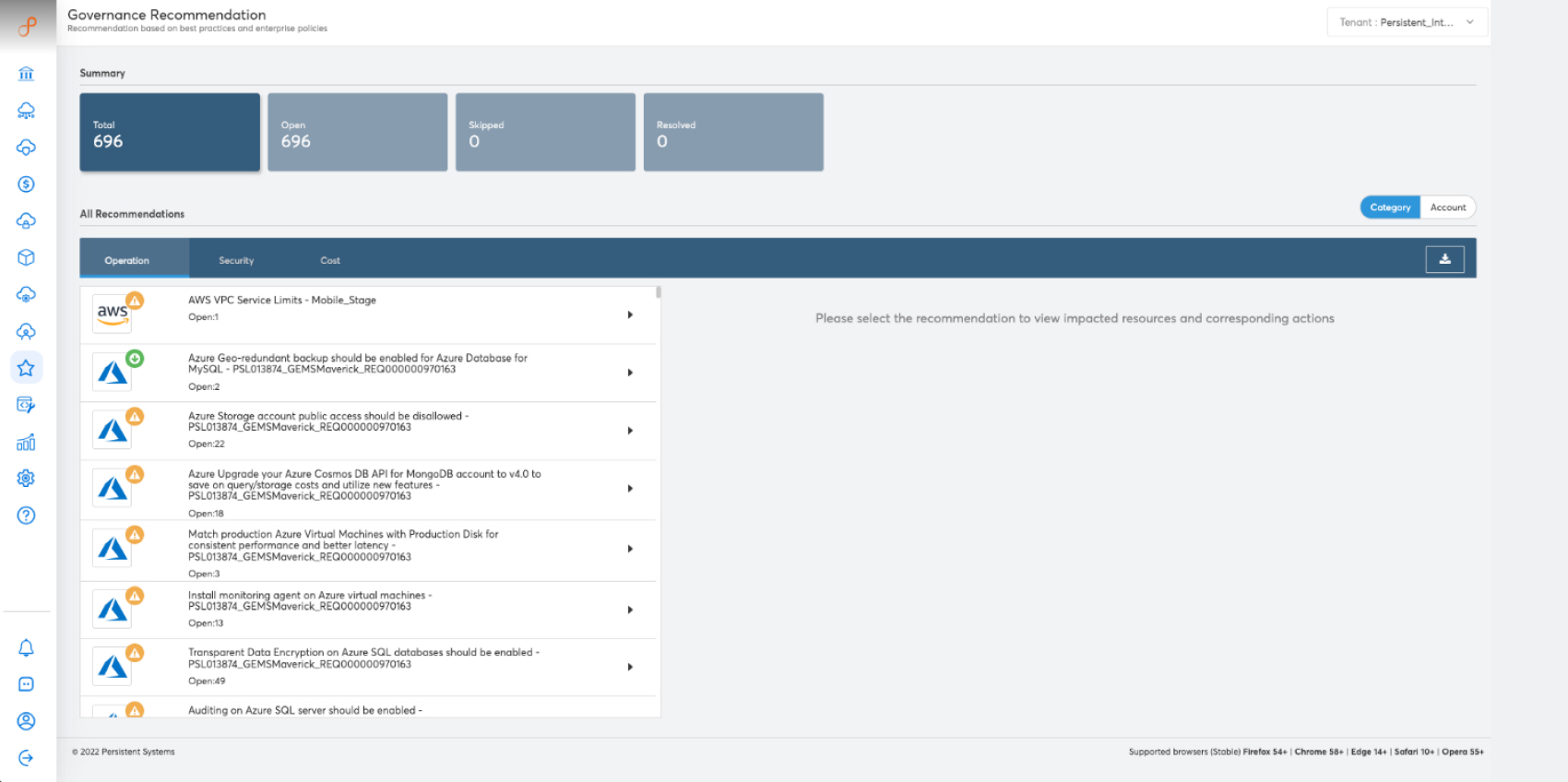This screenshot has width=1568, height=782.
Task: Click the chat bubble sidebar icon
Action: click(26, 684)
